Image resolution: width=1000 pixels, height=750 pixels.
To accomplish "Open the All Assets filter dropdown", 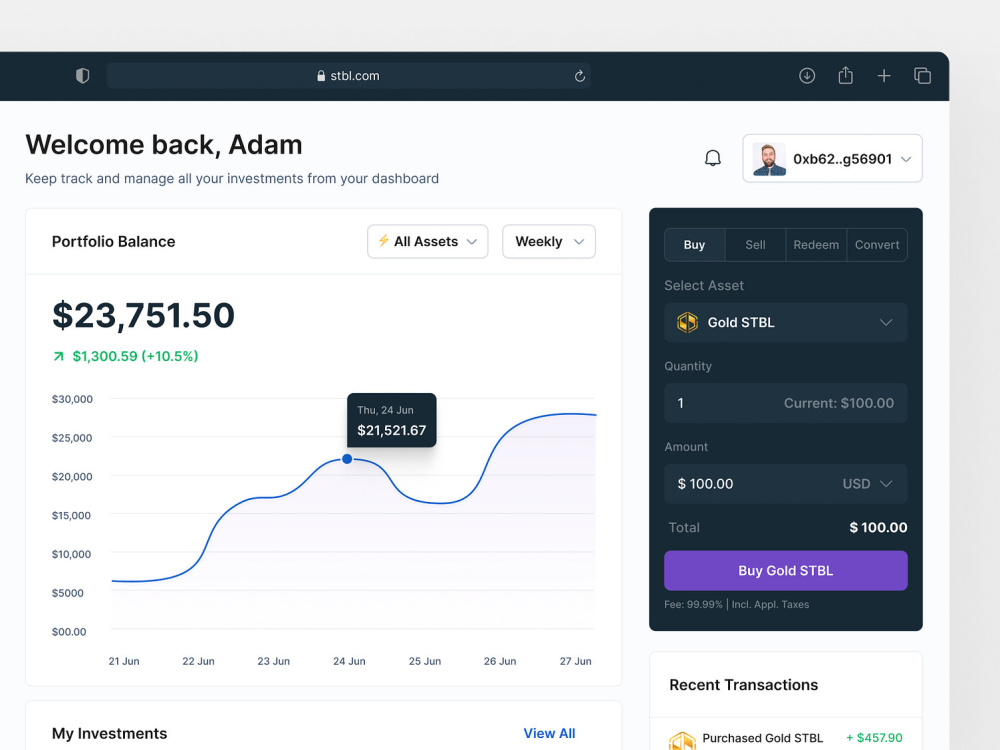I will coord(427,241).
